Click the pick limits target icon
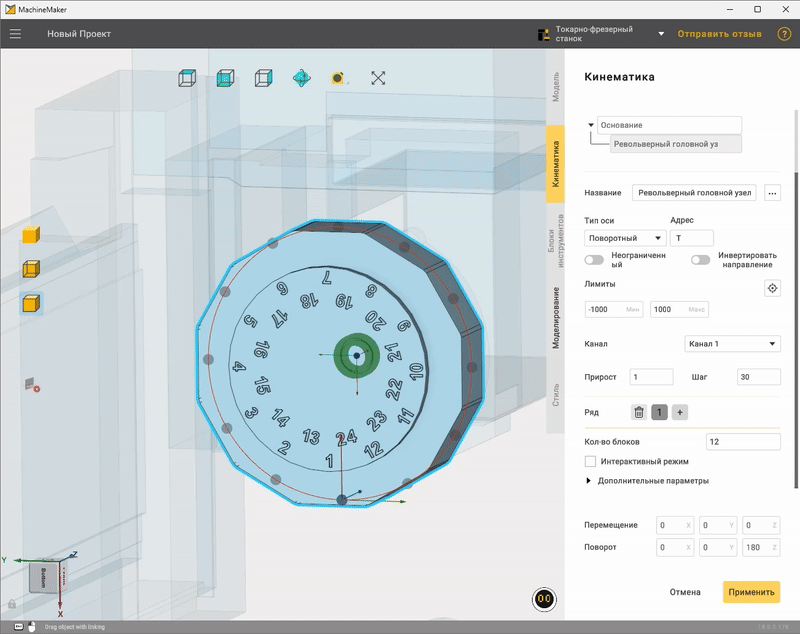Screen dimensions: 800x634 pyautogui.click(x=772, y=288)
